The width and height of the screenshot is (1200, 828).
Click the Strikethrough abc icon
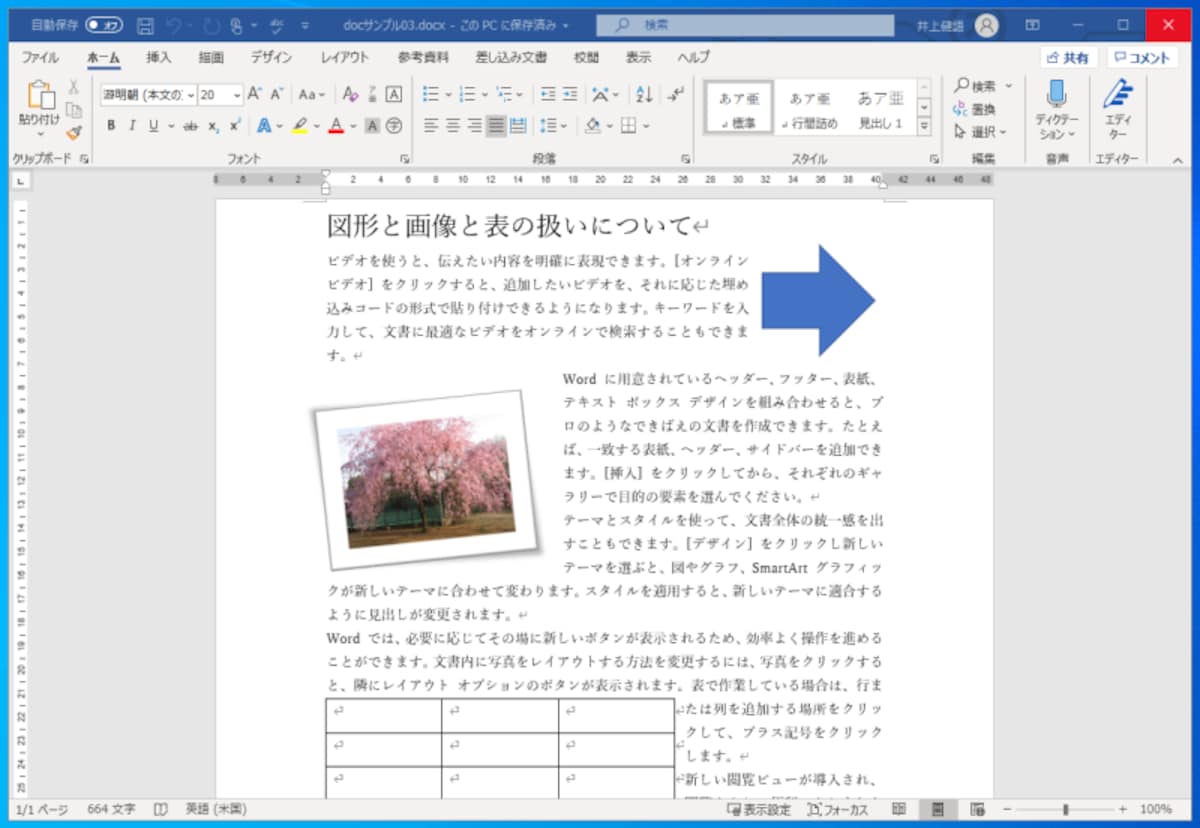191,126
